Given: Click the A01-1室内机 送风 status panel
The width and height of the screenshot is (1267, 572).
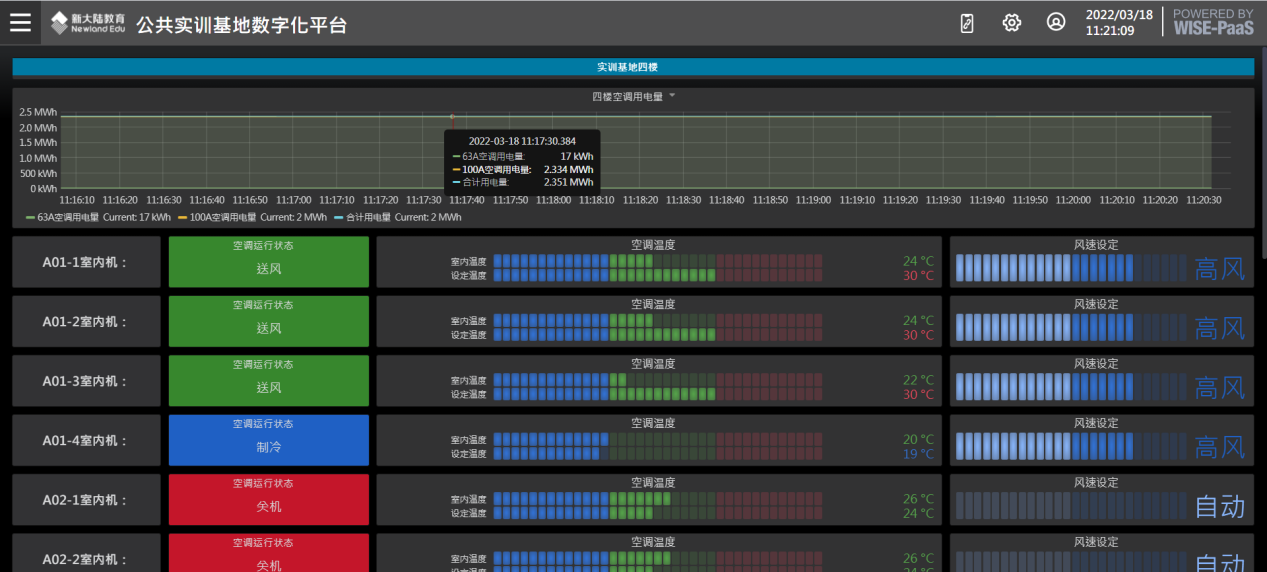Looking at the screenshot, I should point(268,262).
